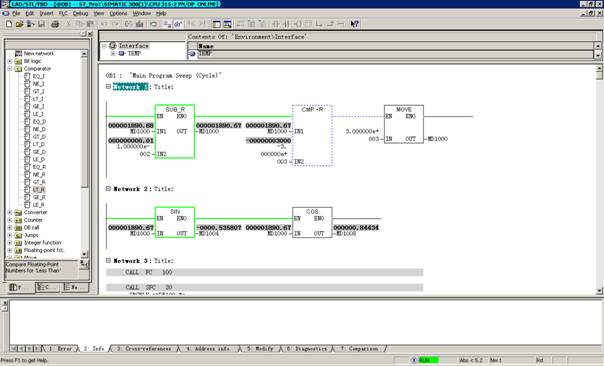This screenshot has width=604, height=366.
Task: Expand the Bit logic folder
Action: pyautogui.click(x=10, y=61)
